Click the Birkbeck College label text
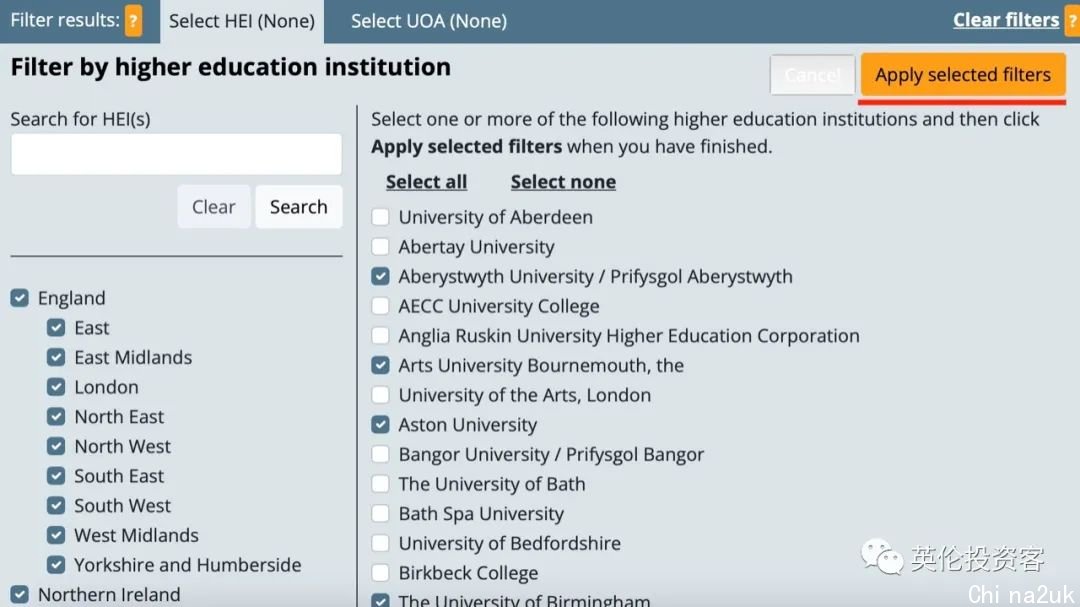 [x=468, y=573]
